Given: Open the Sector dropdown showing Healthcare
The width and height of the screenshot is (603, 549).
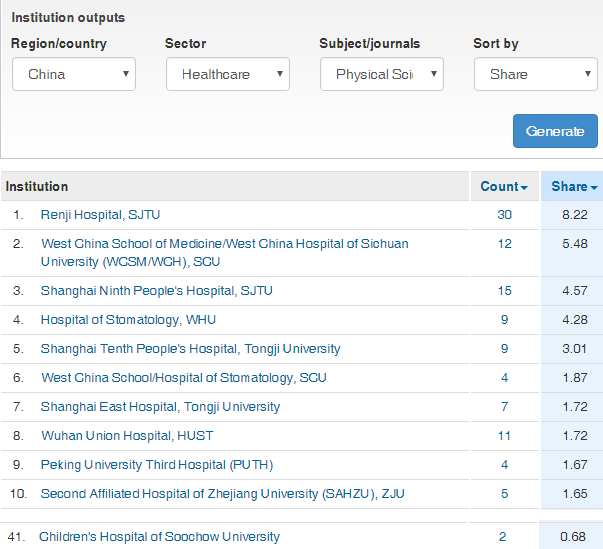Looking at the screenshot, I should point(228,74).
